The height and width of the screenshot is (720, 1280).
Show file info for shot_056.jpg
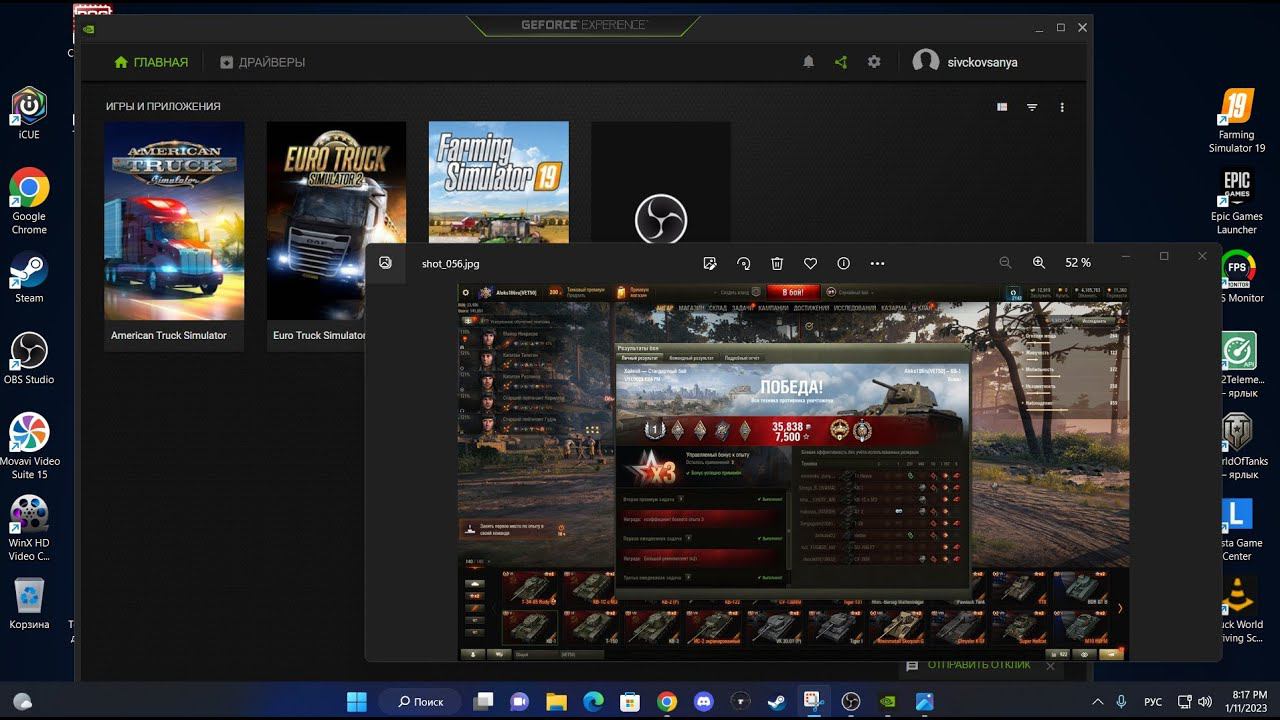point(843,263)
